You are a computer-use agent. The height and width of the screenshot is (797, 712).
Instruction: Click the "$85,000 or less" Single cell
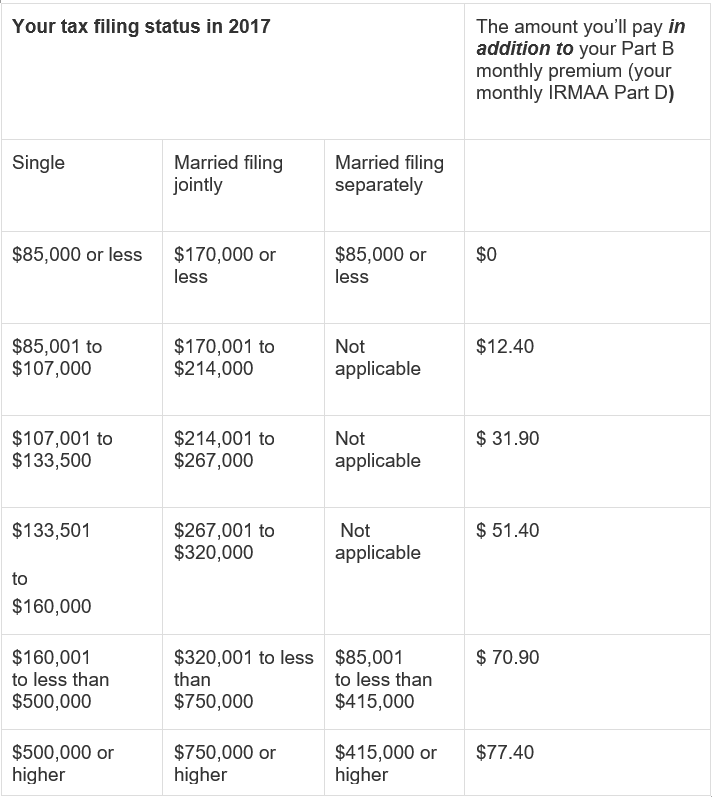pos(77,255)
